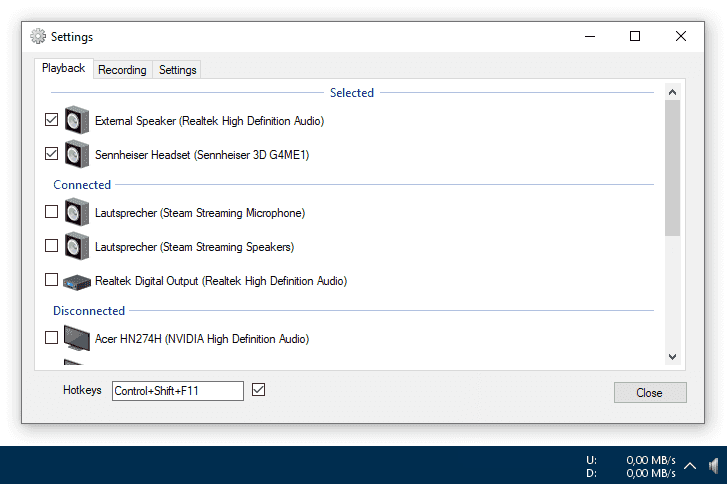
Task: Click the scrollbar up arrow
Action: coord(672,92)
